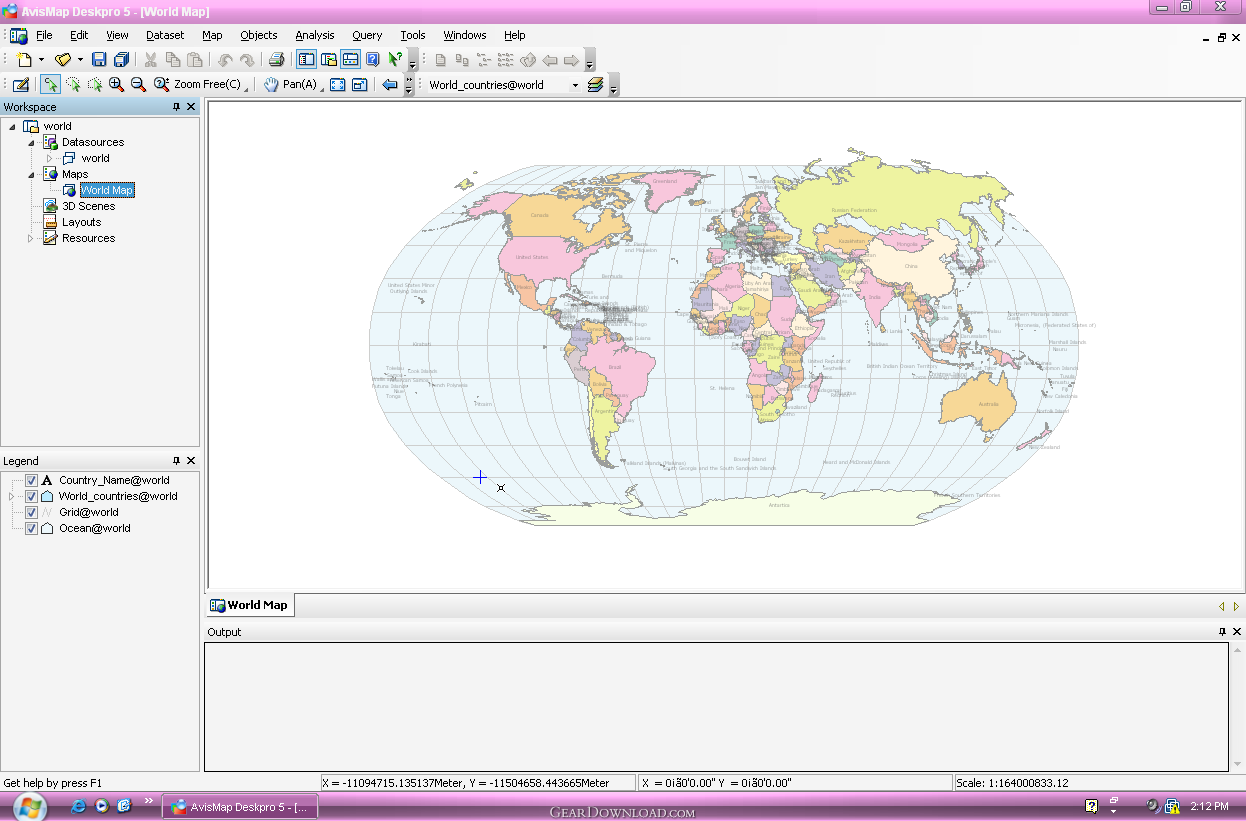Collapse the world workspace root node
This screenshot has height=821, width=1246.
[13, 126]
